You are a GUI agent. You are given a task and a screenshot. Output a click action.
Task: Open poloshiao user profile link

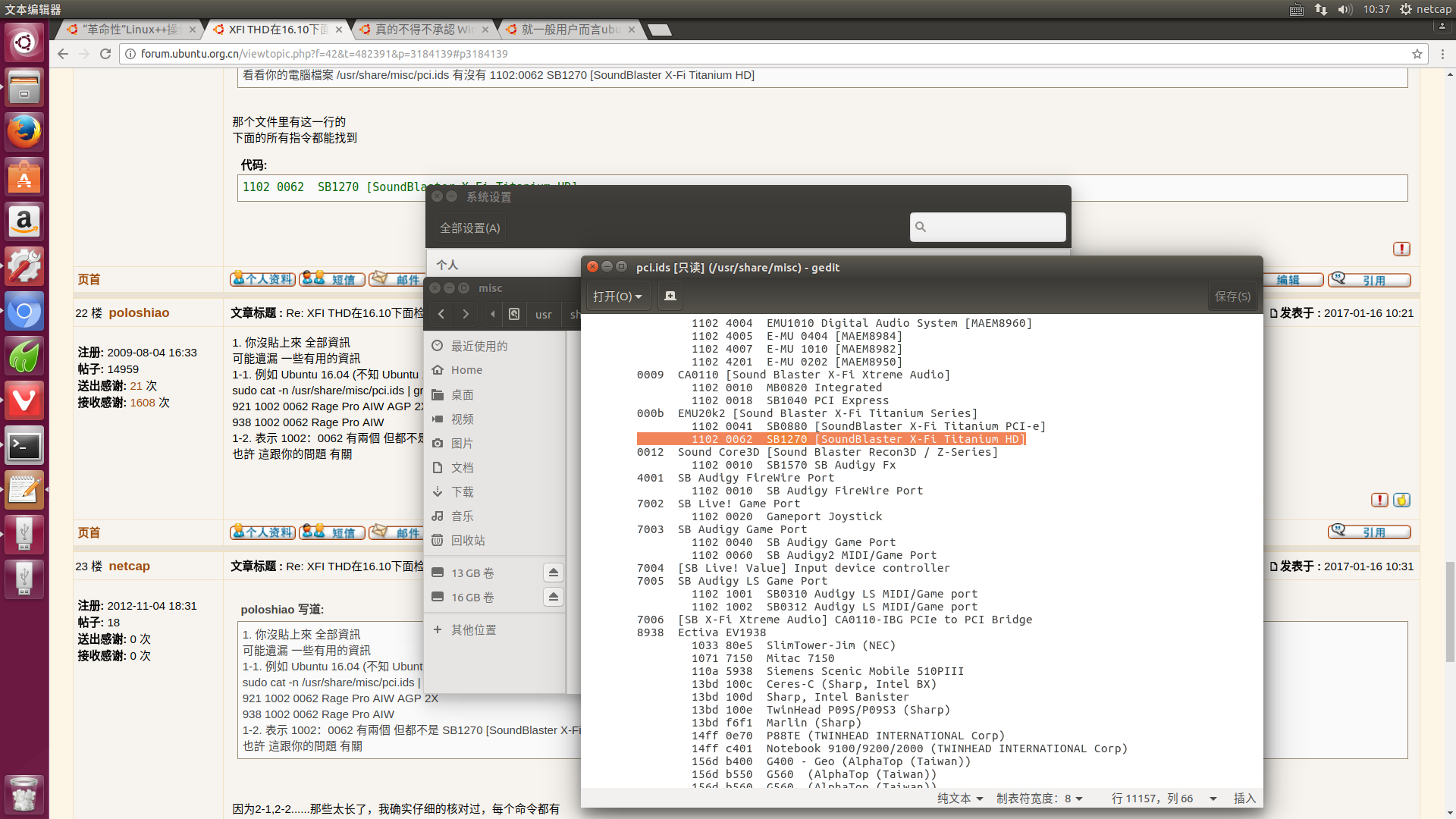click(x=139, y=312)
